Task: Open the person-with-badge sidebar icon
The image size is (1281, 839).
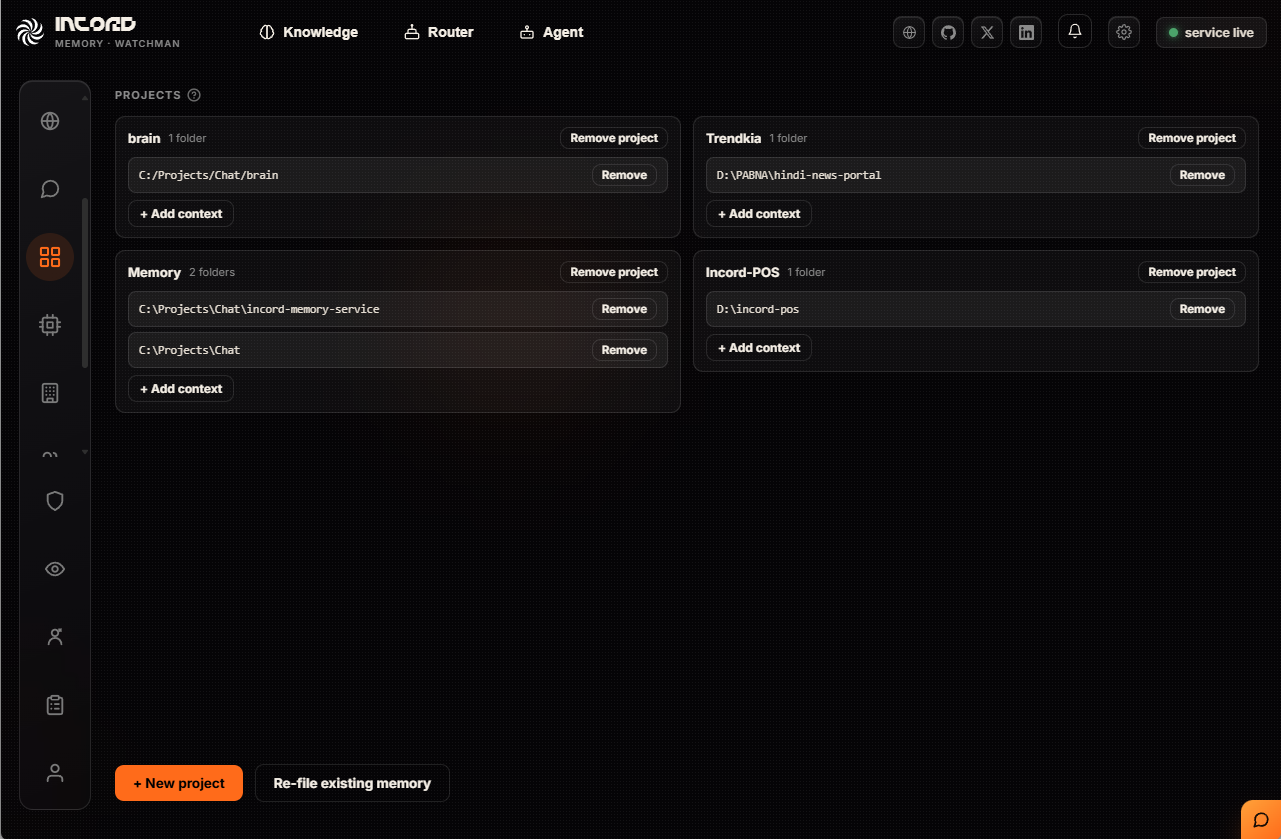Action: coord(55,637)
